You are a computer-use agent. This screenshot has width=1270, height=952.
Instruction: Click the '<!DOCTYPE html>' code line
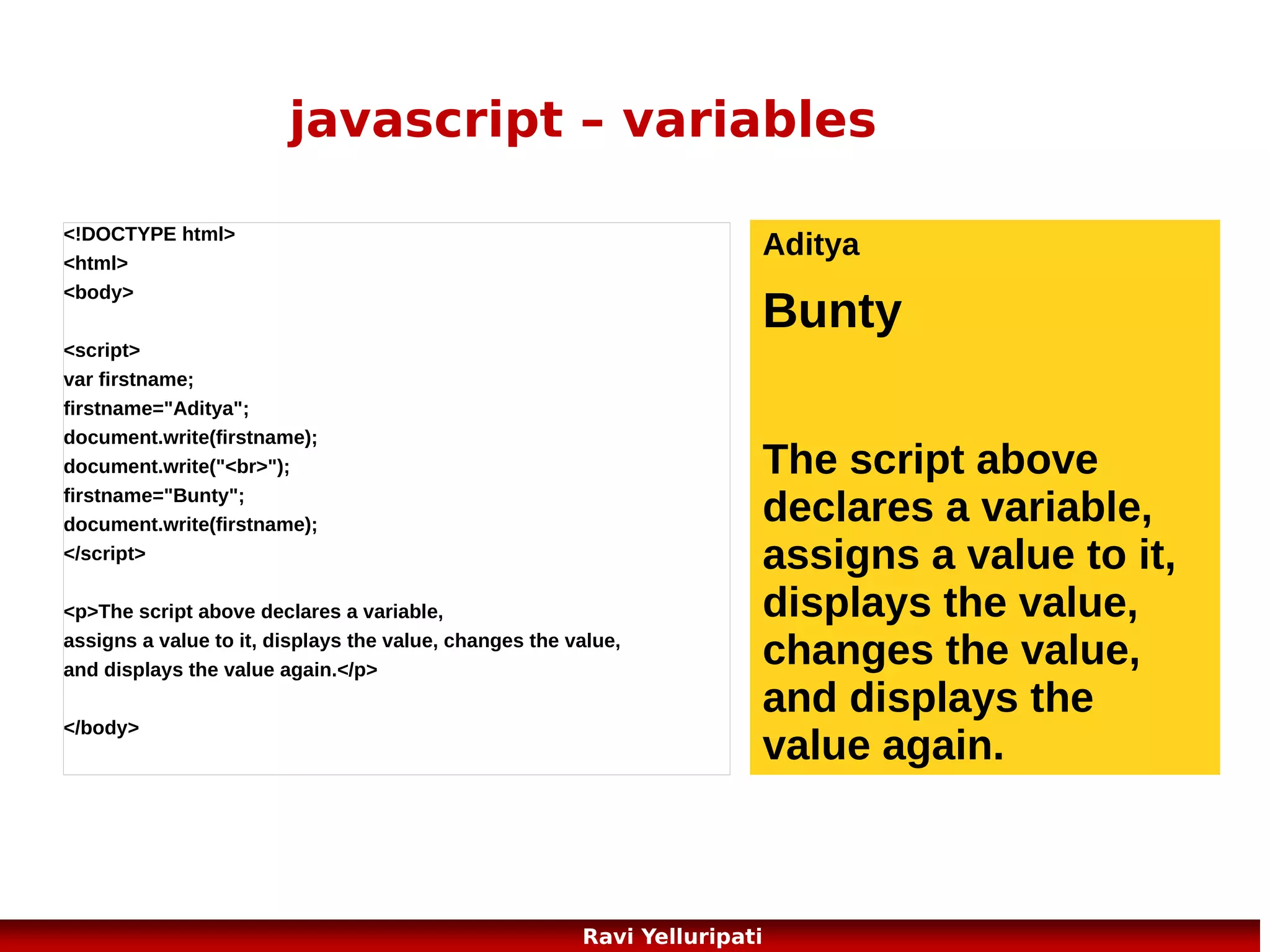tap(149, 234)
